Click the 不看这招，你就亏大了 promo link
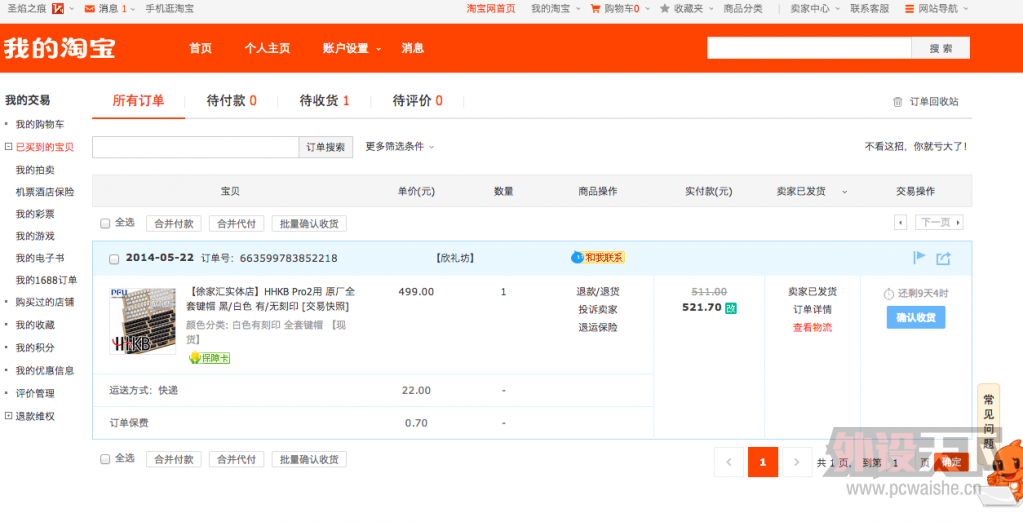Viewport: 1023px width, 522px height. point(916,147)
